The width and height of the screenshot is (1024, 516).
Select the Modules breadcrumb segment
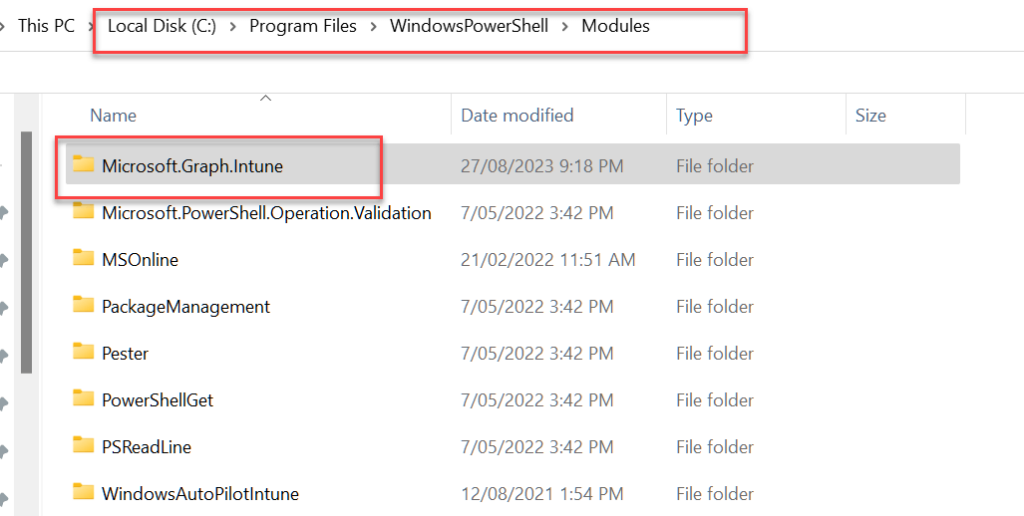click(x=615, y=26)
